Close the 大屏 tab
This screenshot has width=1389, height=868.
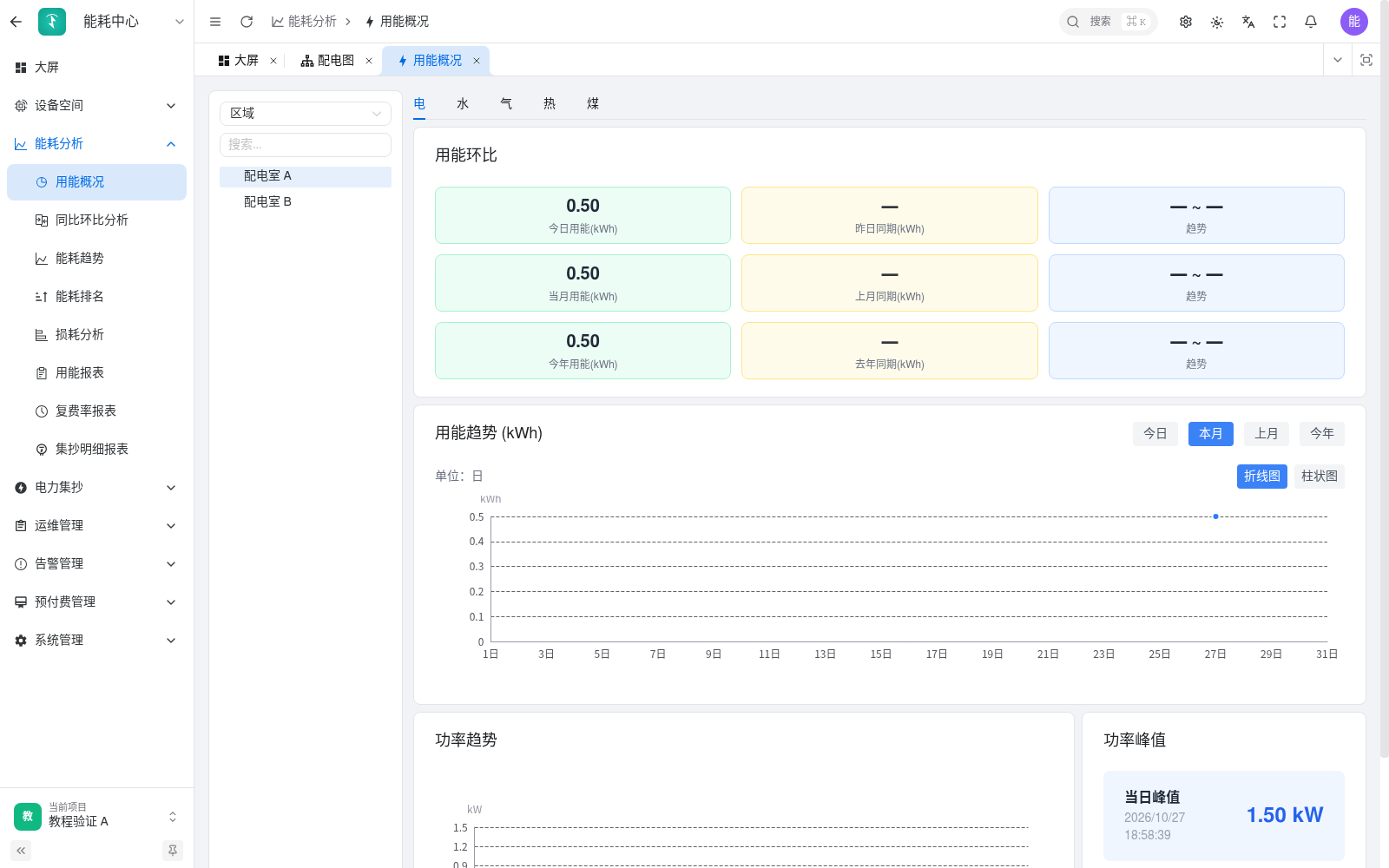click(273, 61)
